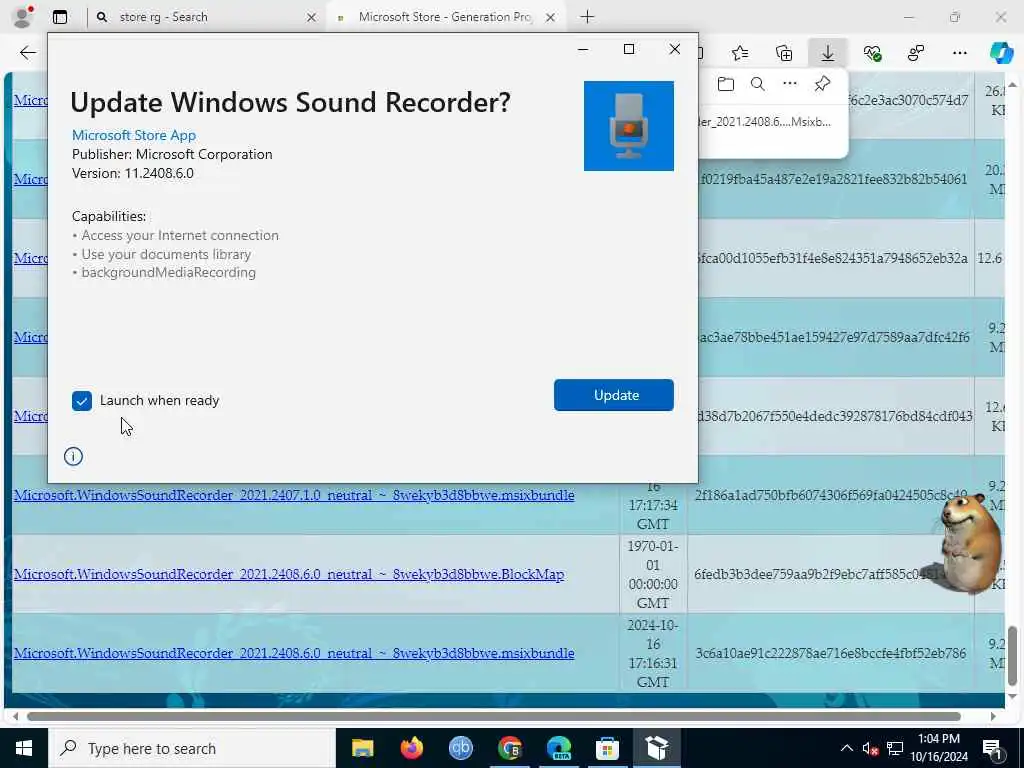Screen dimensions: 1024x768
Task: Uncheck the Launch when ready checkbox
Action: [x=82, y=401]
